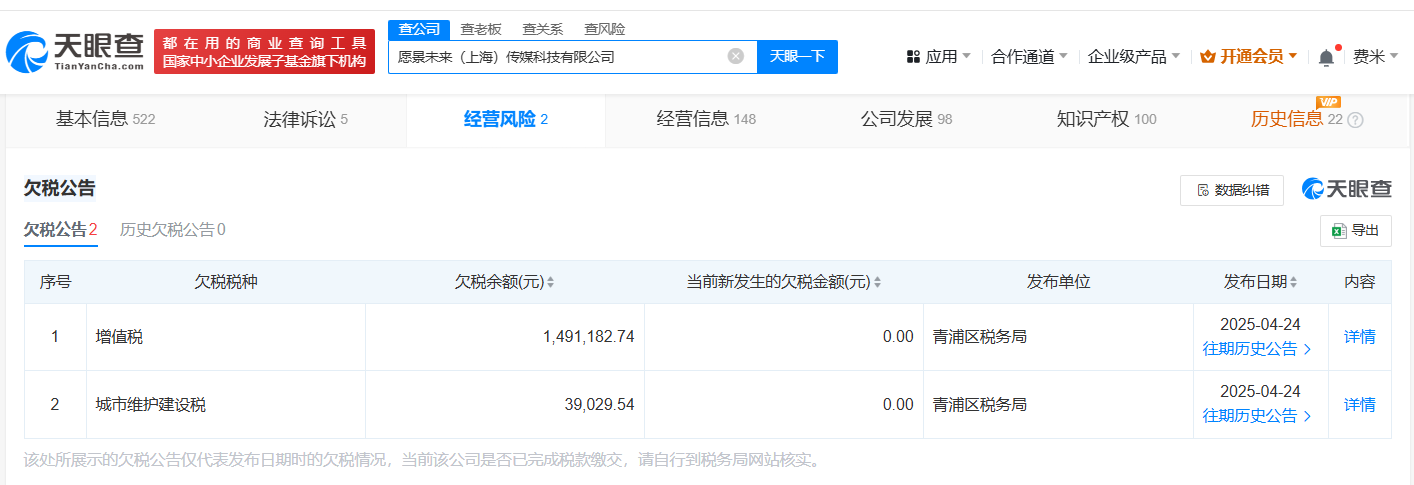Click the 天眼一下 search button
Viewport: 1414px width, 485px height.
pos(797,56)
